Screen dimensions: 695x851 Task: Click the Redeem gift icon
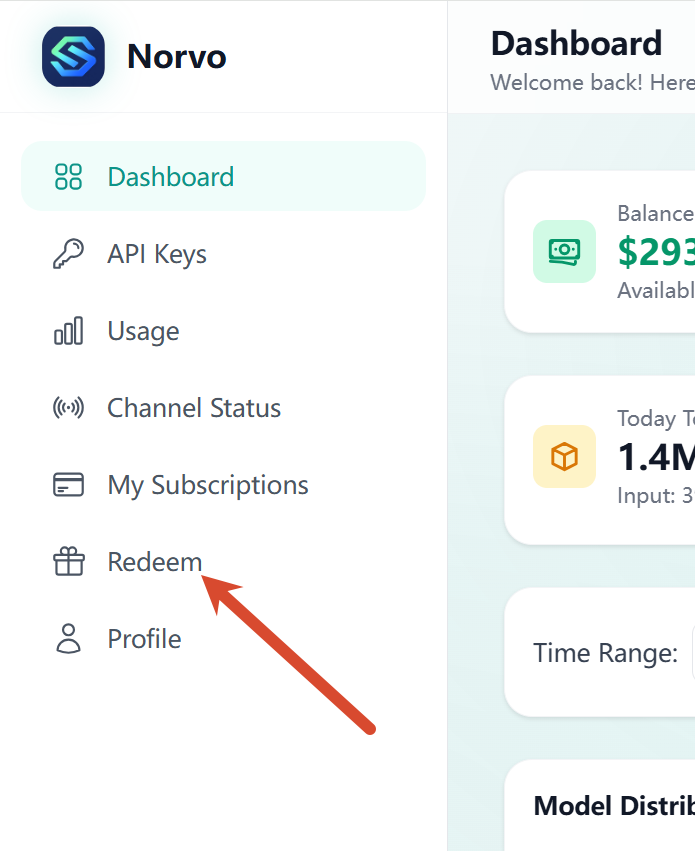(x=68, y=561)
